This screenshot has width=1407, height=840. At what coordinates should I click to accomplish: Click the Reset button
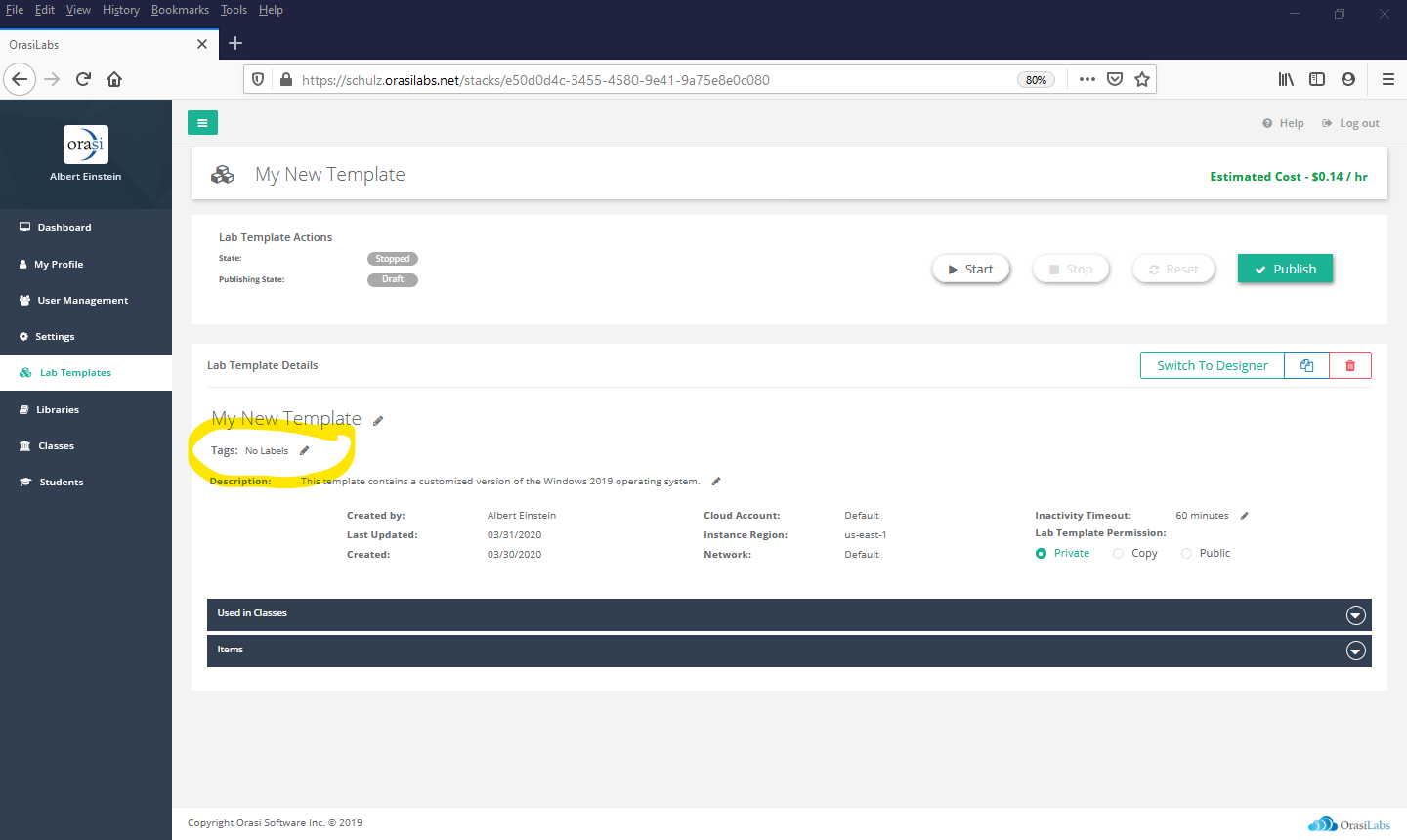pos(1173,269)
